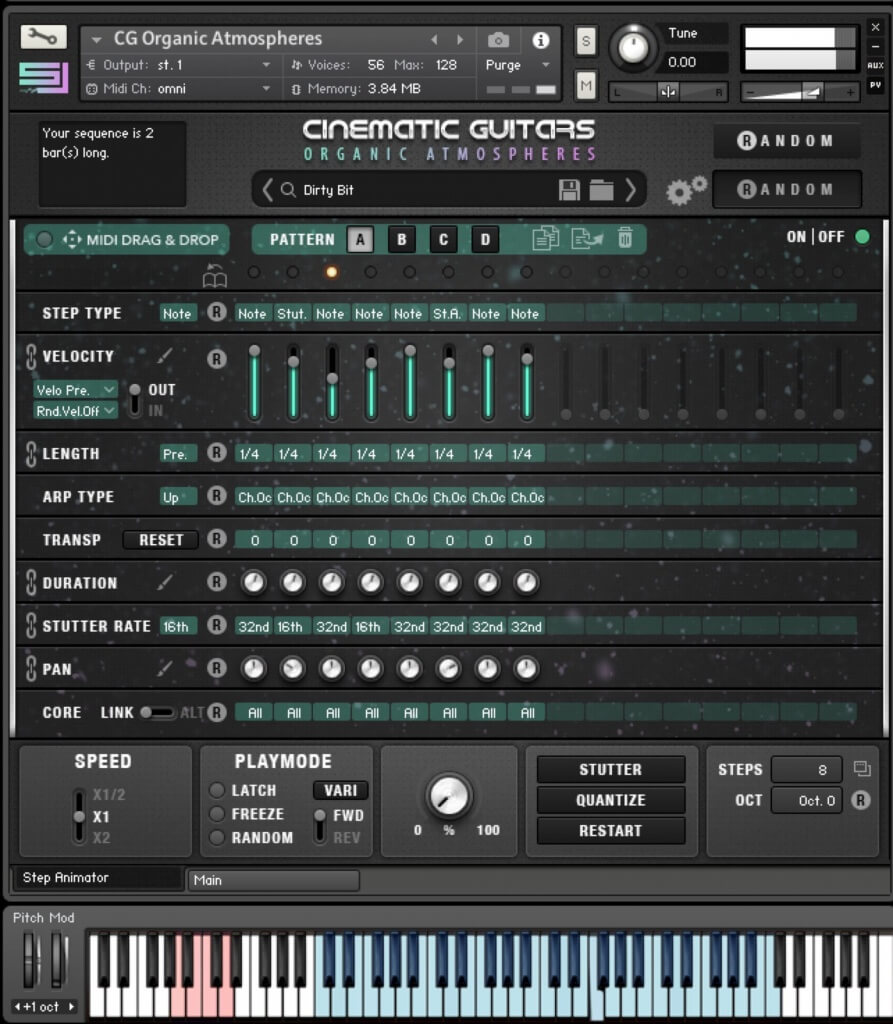Click the camera snapshot icon

498,40
